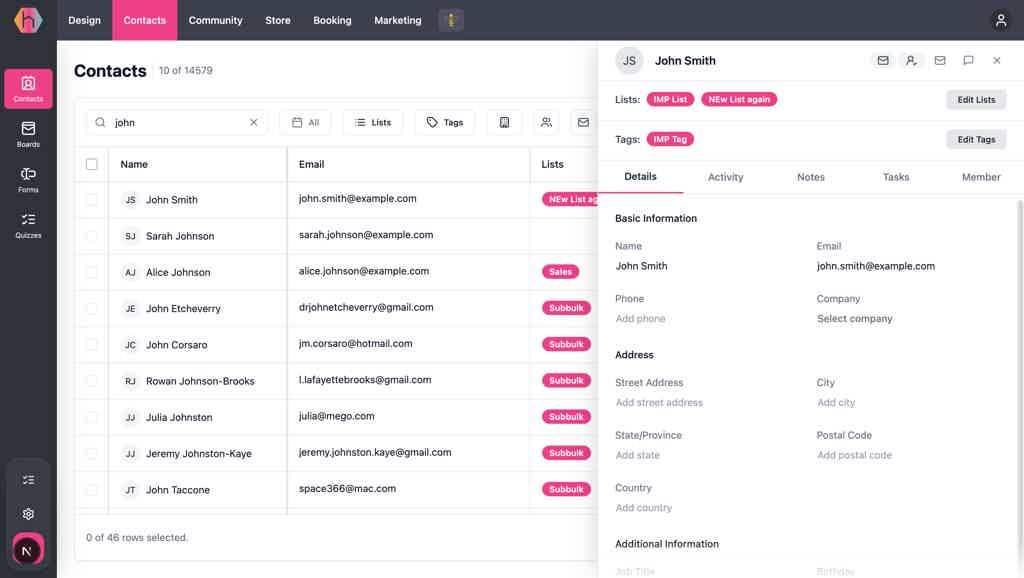Click the NEw List again badge in panel
The width and height of the screenshot is (1024, 578).
click(739, 99)
